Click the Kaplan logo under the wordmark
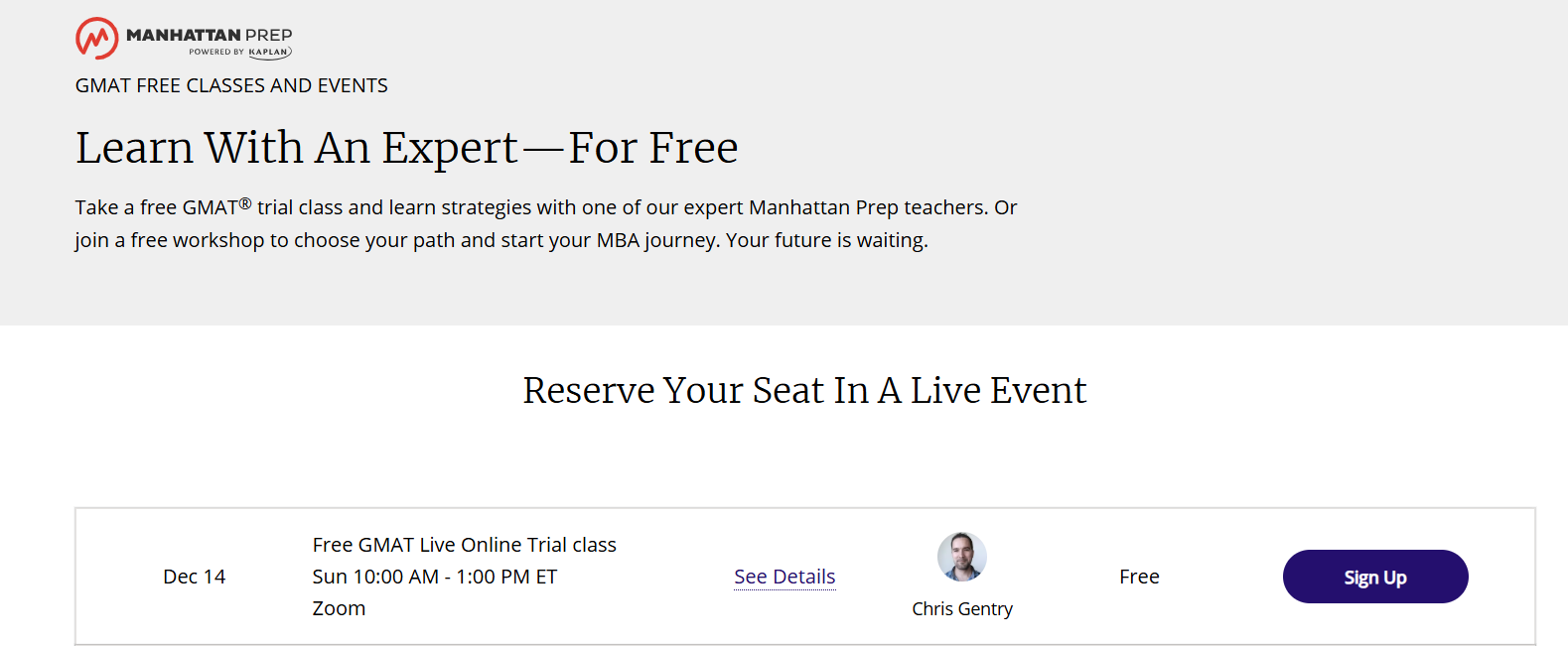Screen dimensions: 1568x646 tap(269, 53)
